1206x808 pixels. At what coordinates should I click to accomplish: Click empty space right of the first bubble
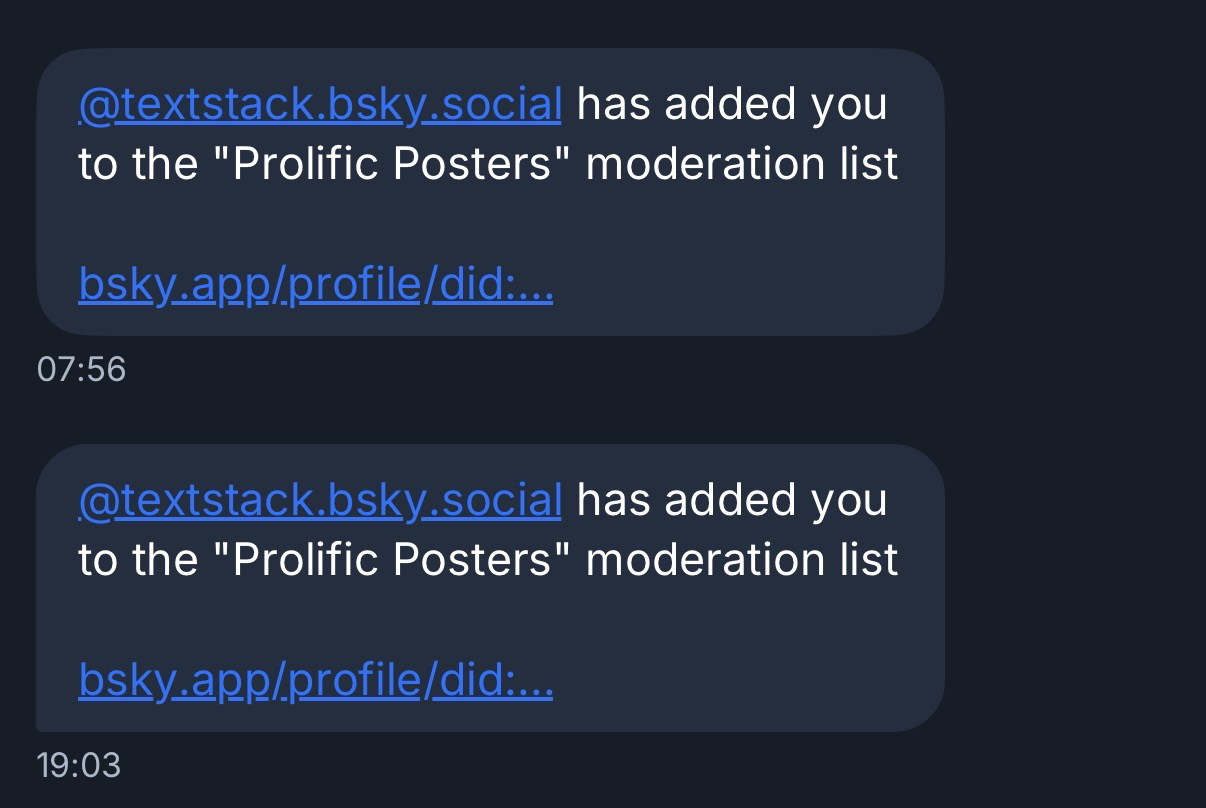click(x=1070, y=190)
